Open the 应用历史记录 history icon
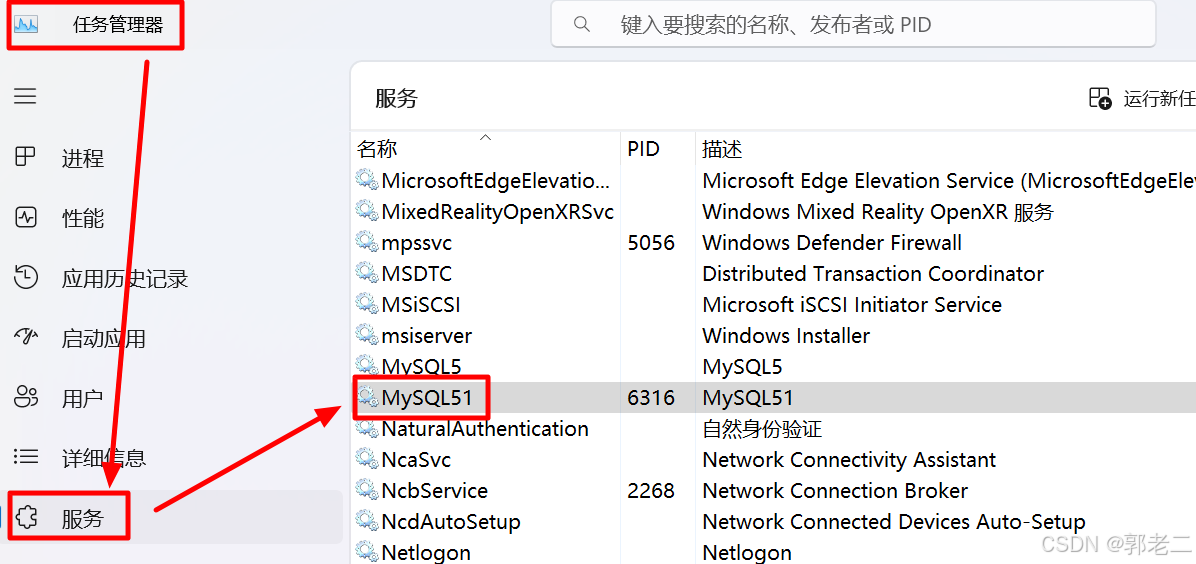Screen dimensions: 1196x564 (x=25, y=277)
